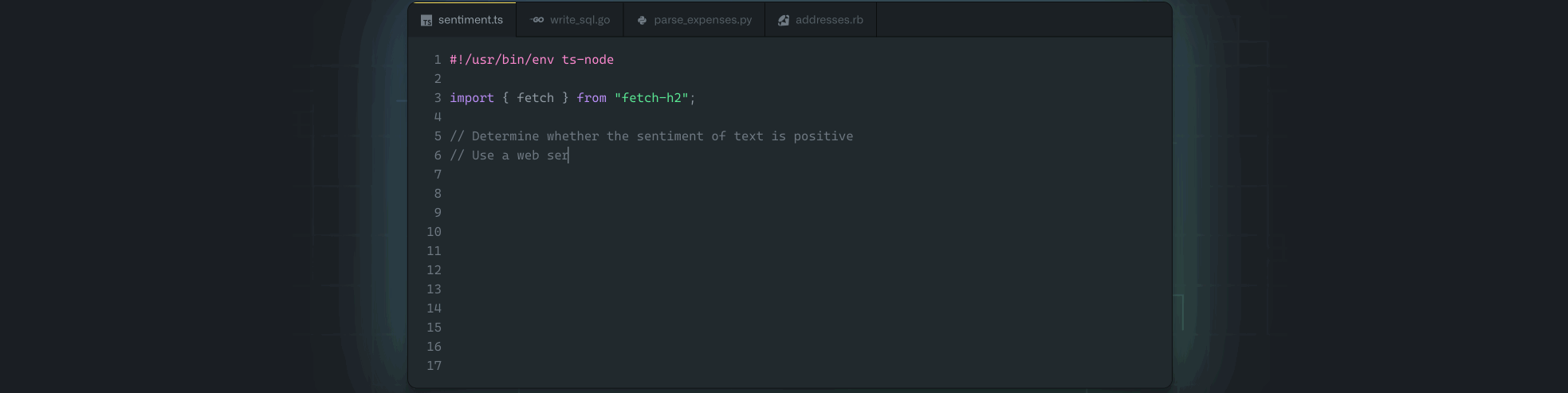Click the Ruby icon on addresses.rb tab
The image size is (1568, 393).
(784, 21)
